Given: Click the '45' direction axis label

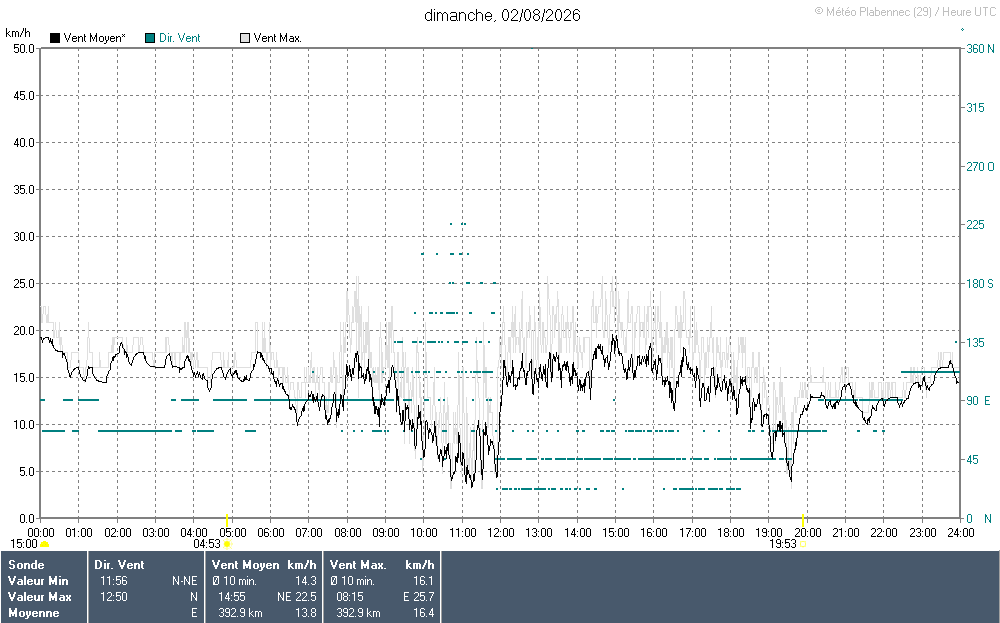Looking at the screenshot, I should [972, 460].
